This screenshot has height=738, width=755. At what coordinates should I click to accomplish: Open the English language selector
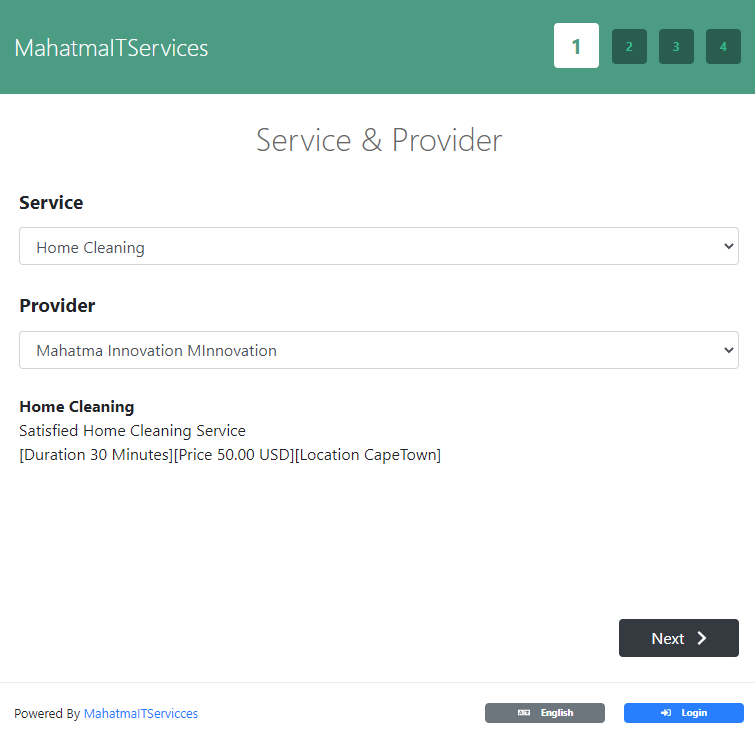[x=545, y=713]
